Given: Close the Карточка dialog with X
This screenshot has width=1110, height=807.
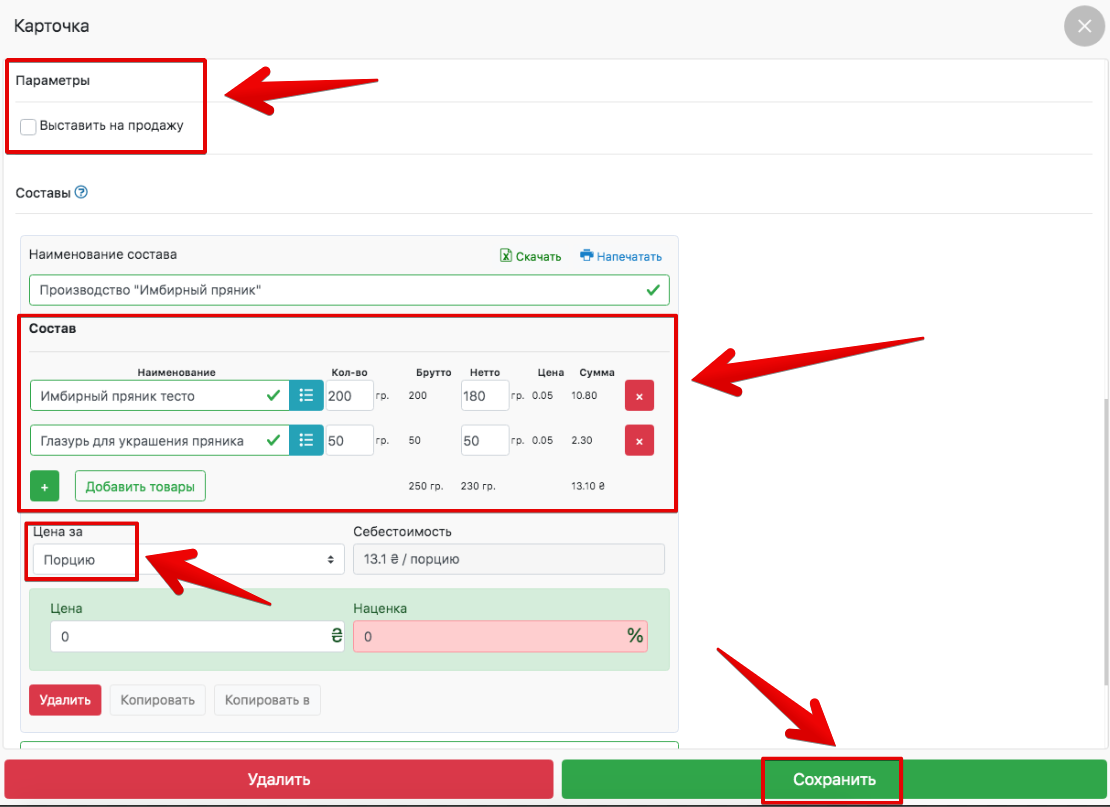Looking at the screenshot, I should [x=1084, y=26].
